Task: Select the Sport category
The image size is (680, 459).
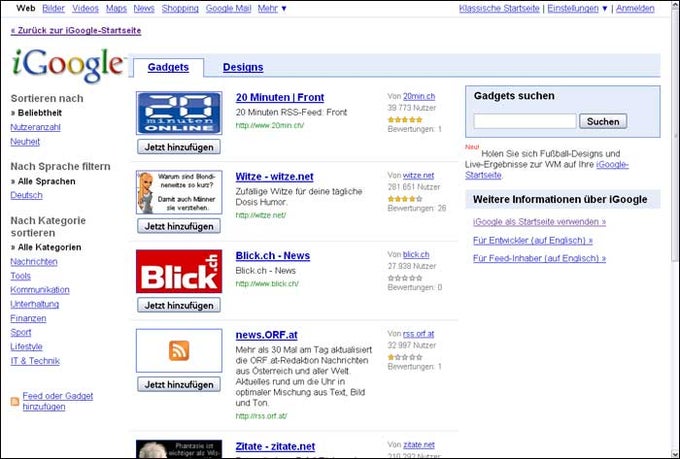Action: (x=21, y=332)
